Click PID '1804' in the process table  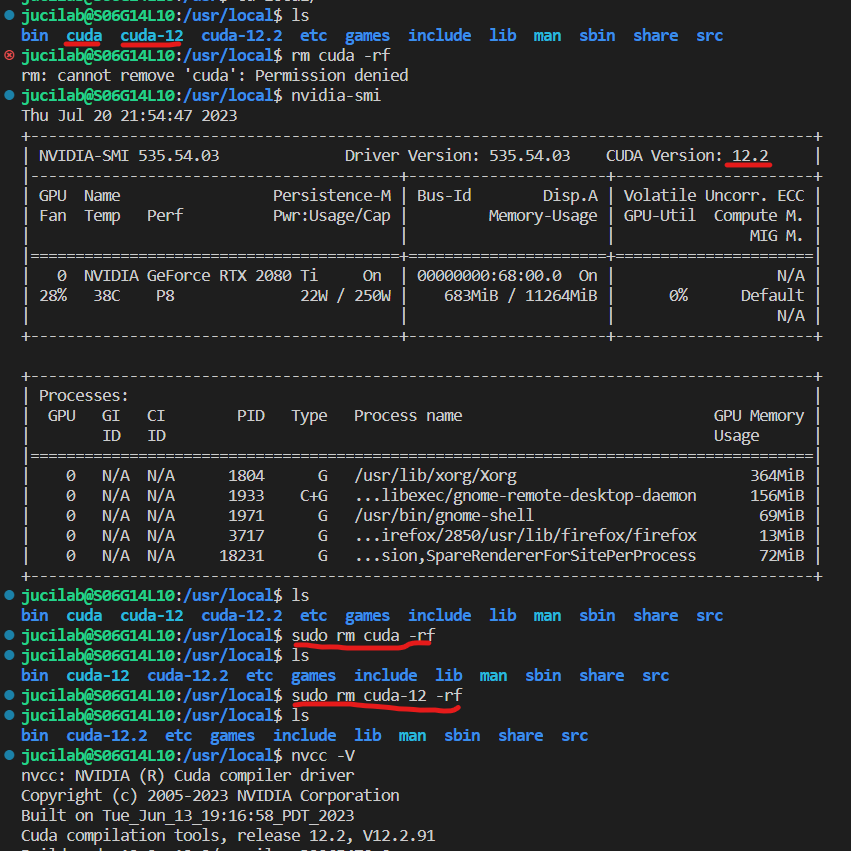click(x=246, y=476)
